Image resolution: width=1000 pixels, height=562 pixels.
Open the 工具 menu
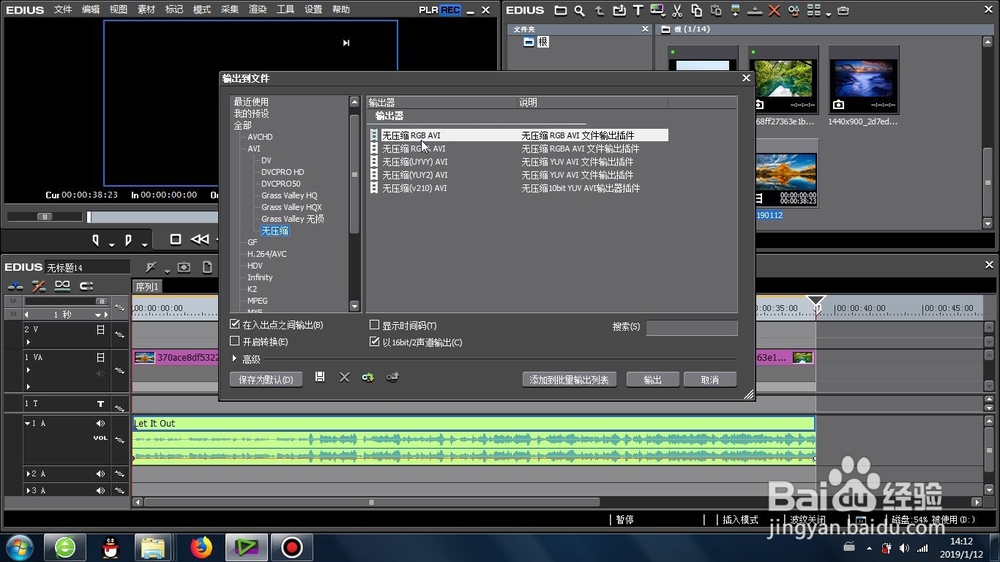pyautogui.click(x=285, y=10)
